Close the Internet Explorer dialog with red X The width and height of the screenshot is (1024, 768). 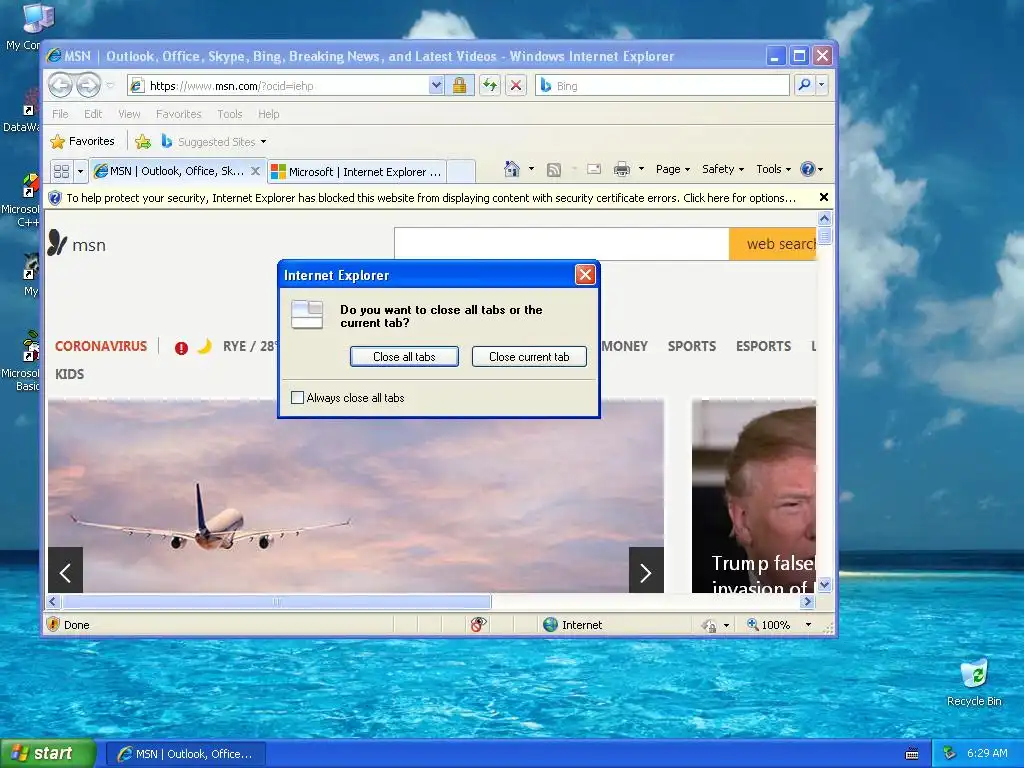click(x=584, y=275)
